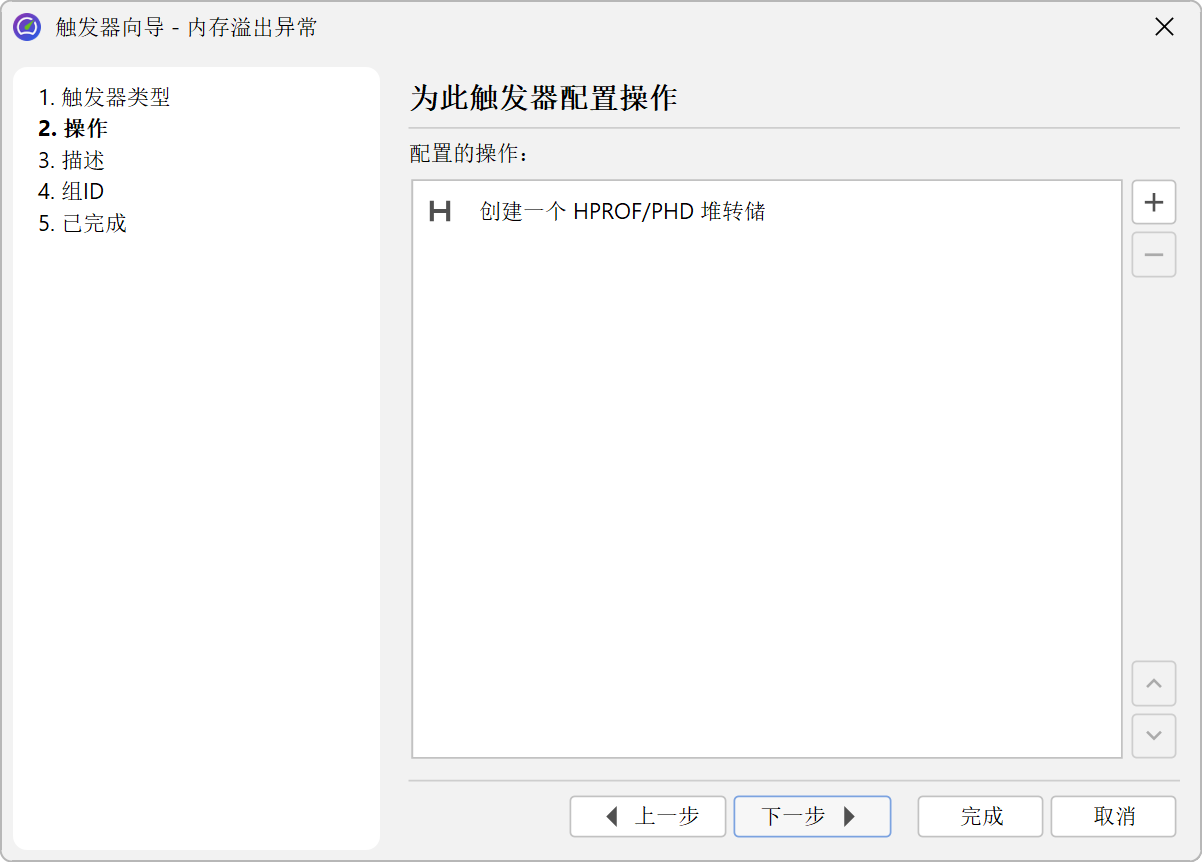Image resolution: width=1202 pixels, height=862 pixels.
Task: Remove selected action with minus button
Action: pyautogui.click(x=1153, y=255)
